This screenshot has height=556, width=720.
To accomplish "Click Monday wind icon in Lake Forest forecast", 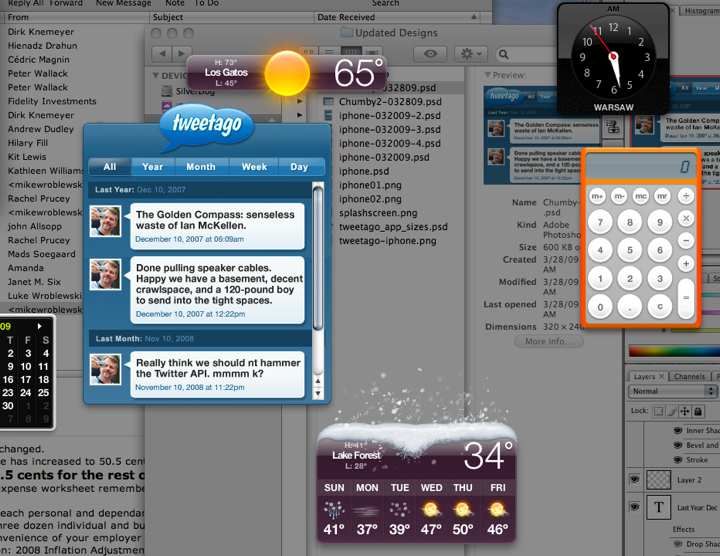I will click(367, 510).
